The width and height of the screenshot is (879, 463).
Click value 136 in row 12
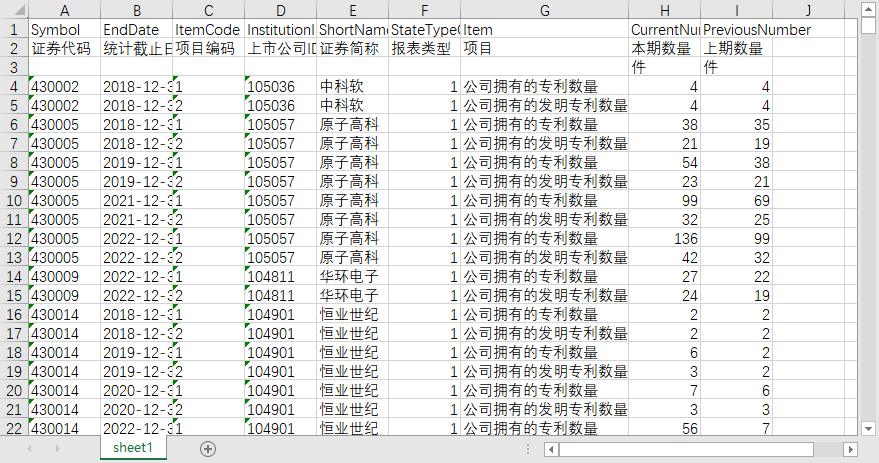pos(664,238)
